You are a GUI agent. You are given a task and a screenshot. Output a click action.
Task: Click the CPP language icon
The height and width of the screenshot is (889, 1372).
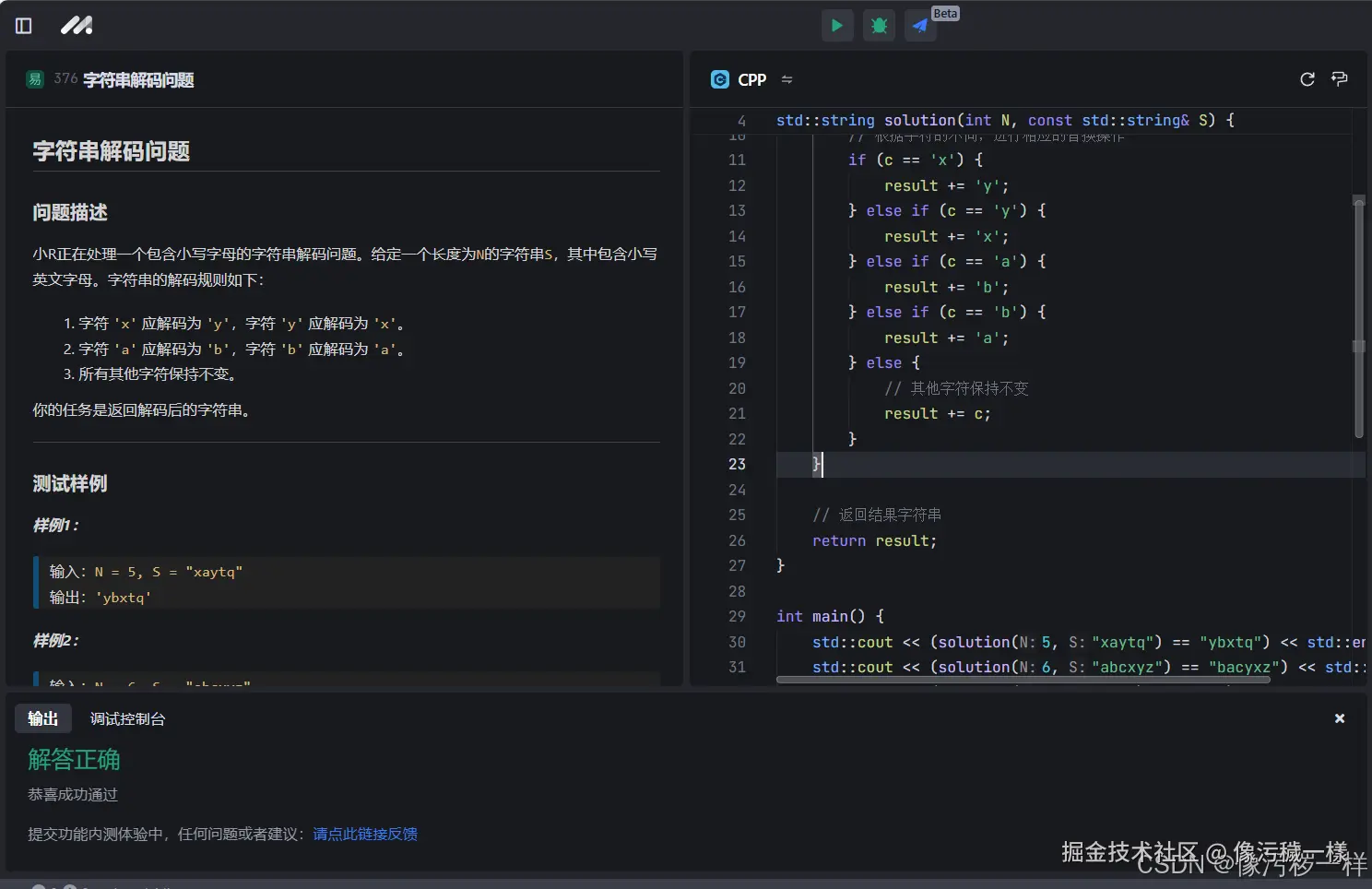point(720,79)
